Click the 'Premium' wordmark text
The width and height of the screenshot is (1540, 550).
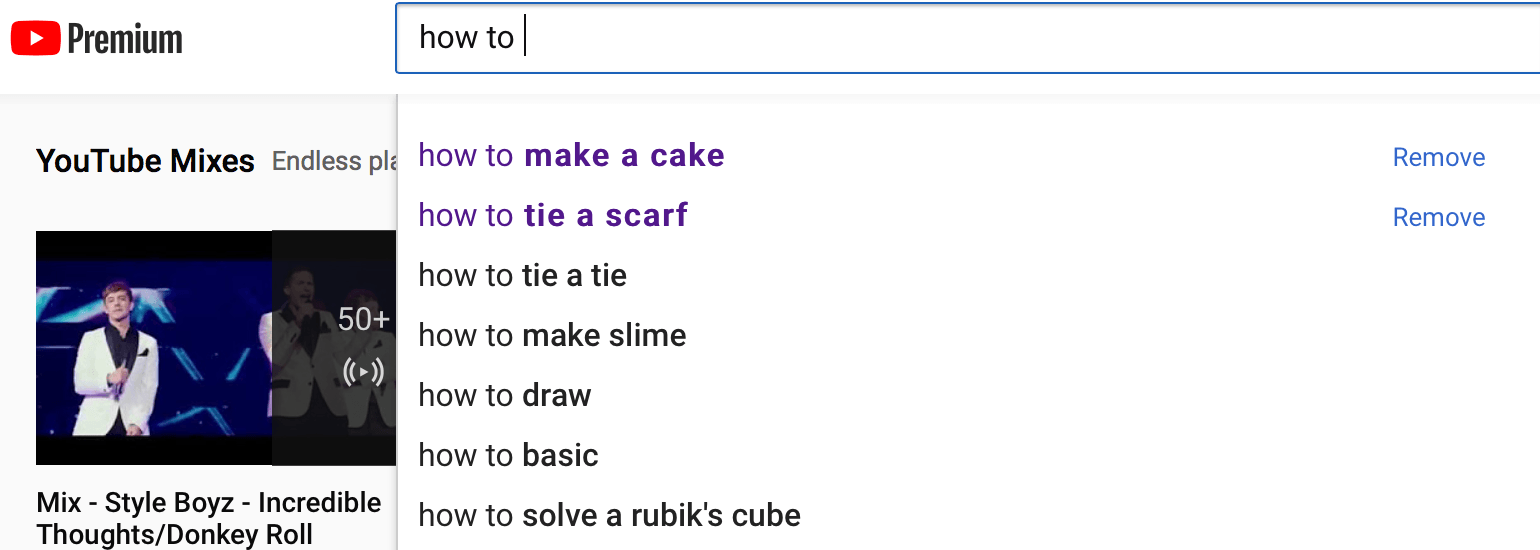[x=125, y=40]
